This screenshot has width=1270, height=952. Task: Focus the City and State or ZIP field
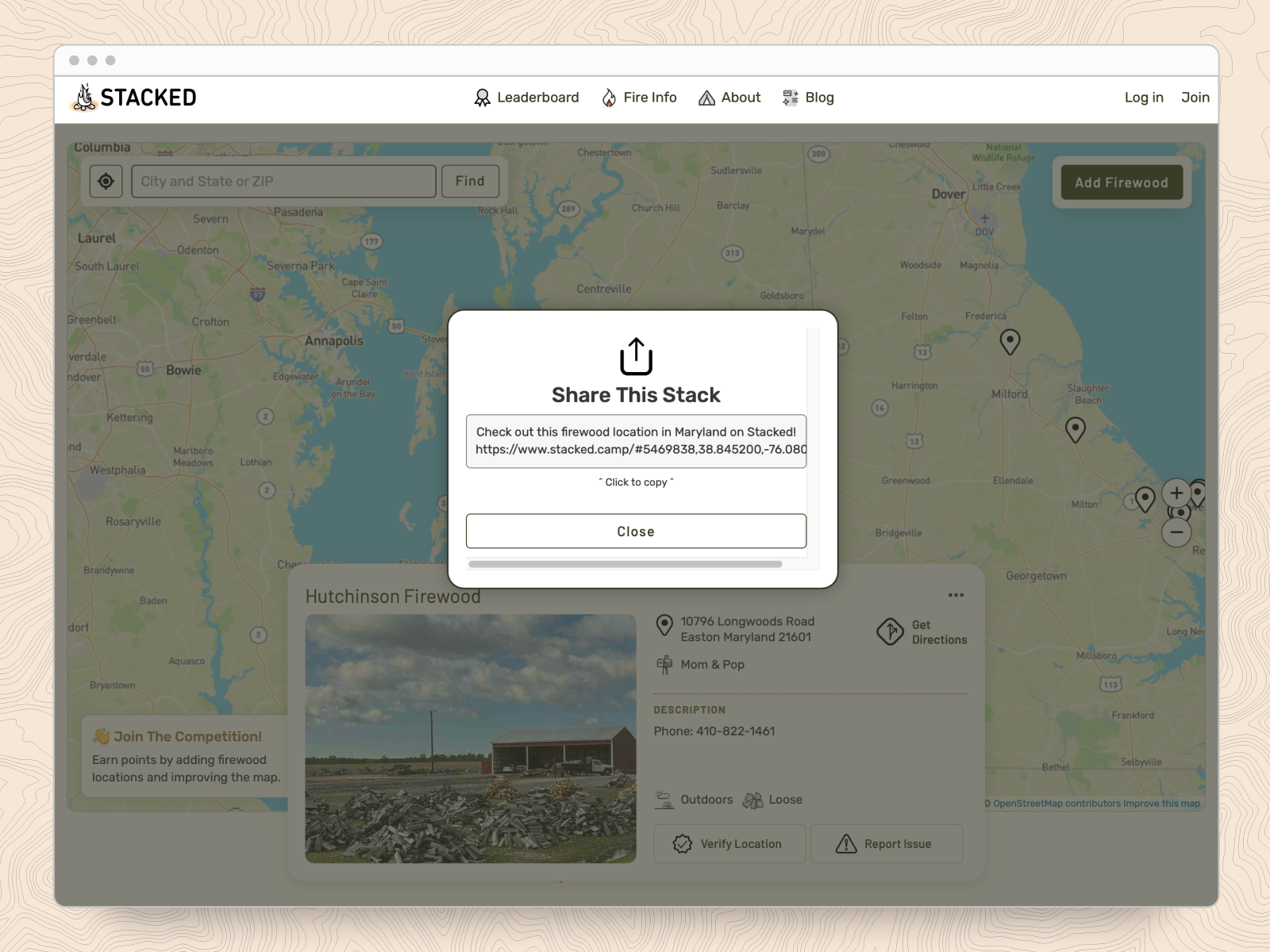(x=283, y=182)
